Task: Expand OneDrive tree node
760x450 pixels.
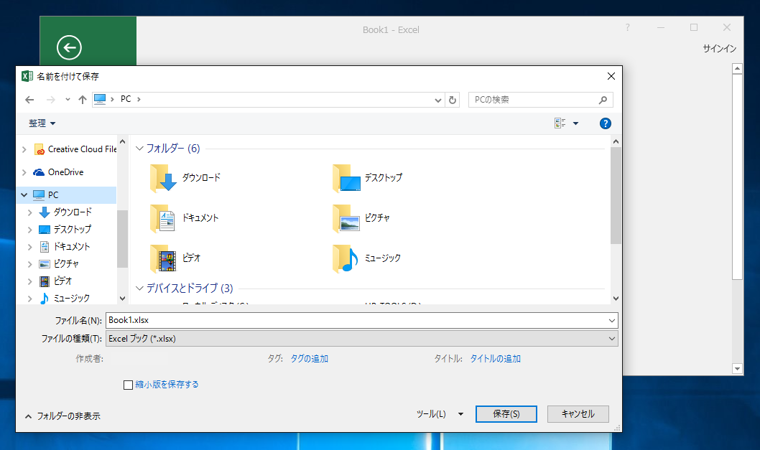Action: coord(24,172)
